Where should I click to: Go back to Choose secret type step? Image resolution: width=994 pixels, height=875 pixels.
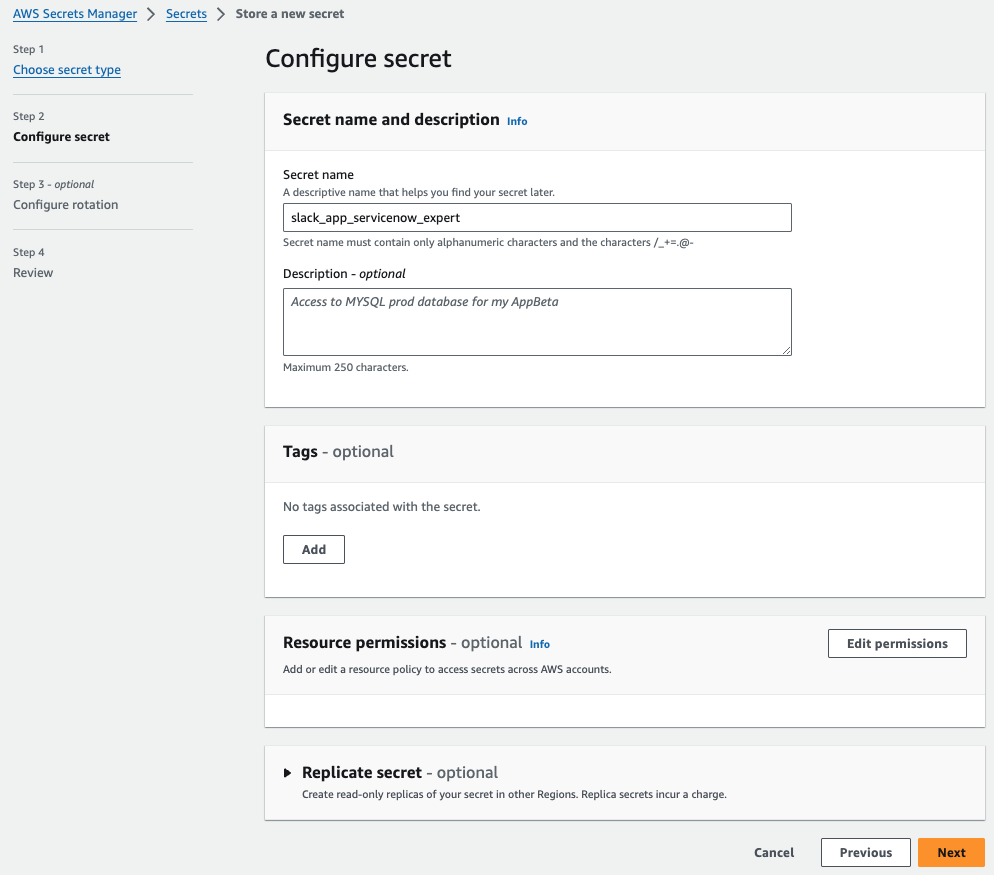click(67, 70)
